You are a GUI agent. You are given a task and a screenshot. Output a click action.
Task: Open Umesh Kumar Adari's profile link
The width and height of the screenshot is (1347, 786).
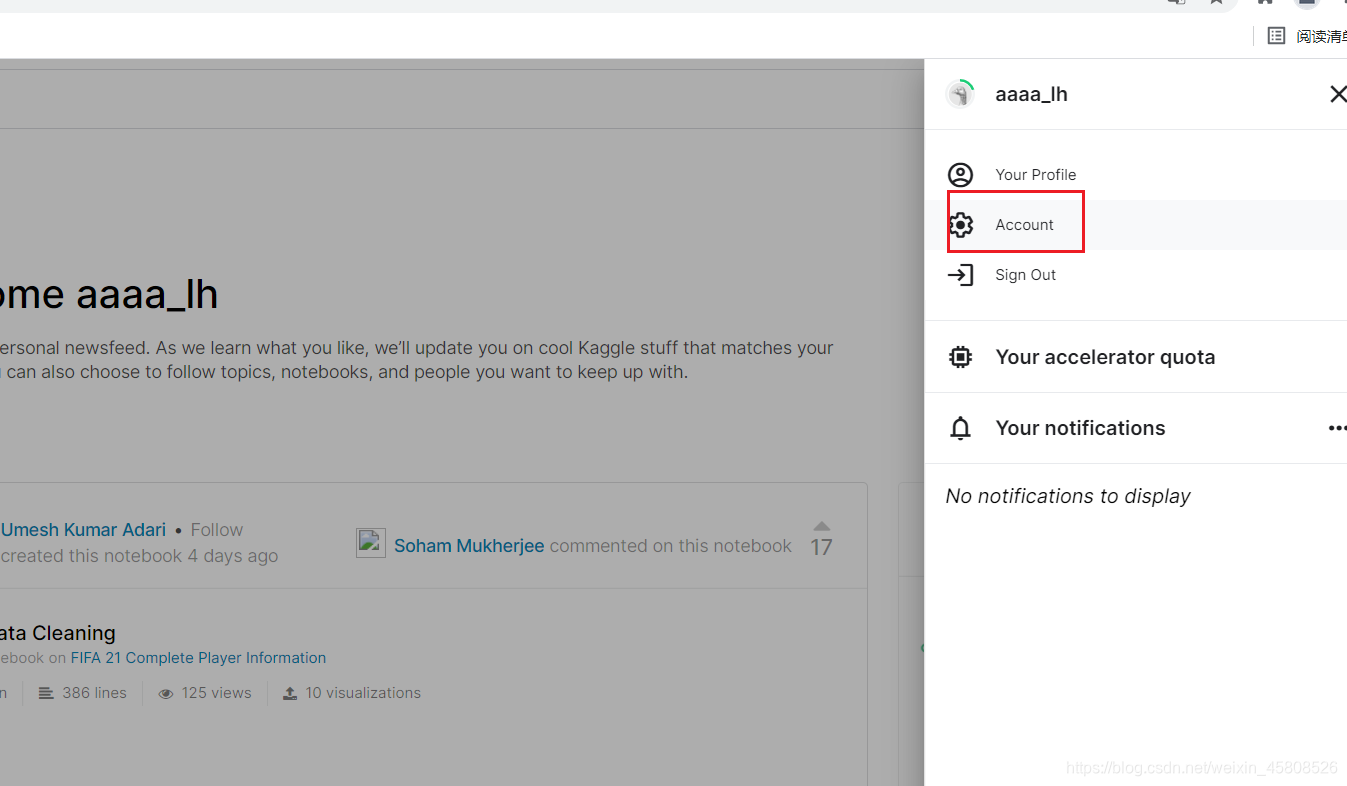(x=83, y=530)
